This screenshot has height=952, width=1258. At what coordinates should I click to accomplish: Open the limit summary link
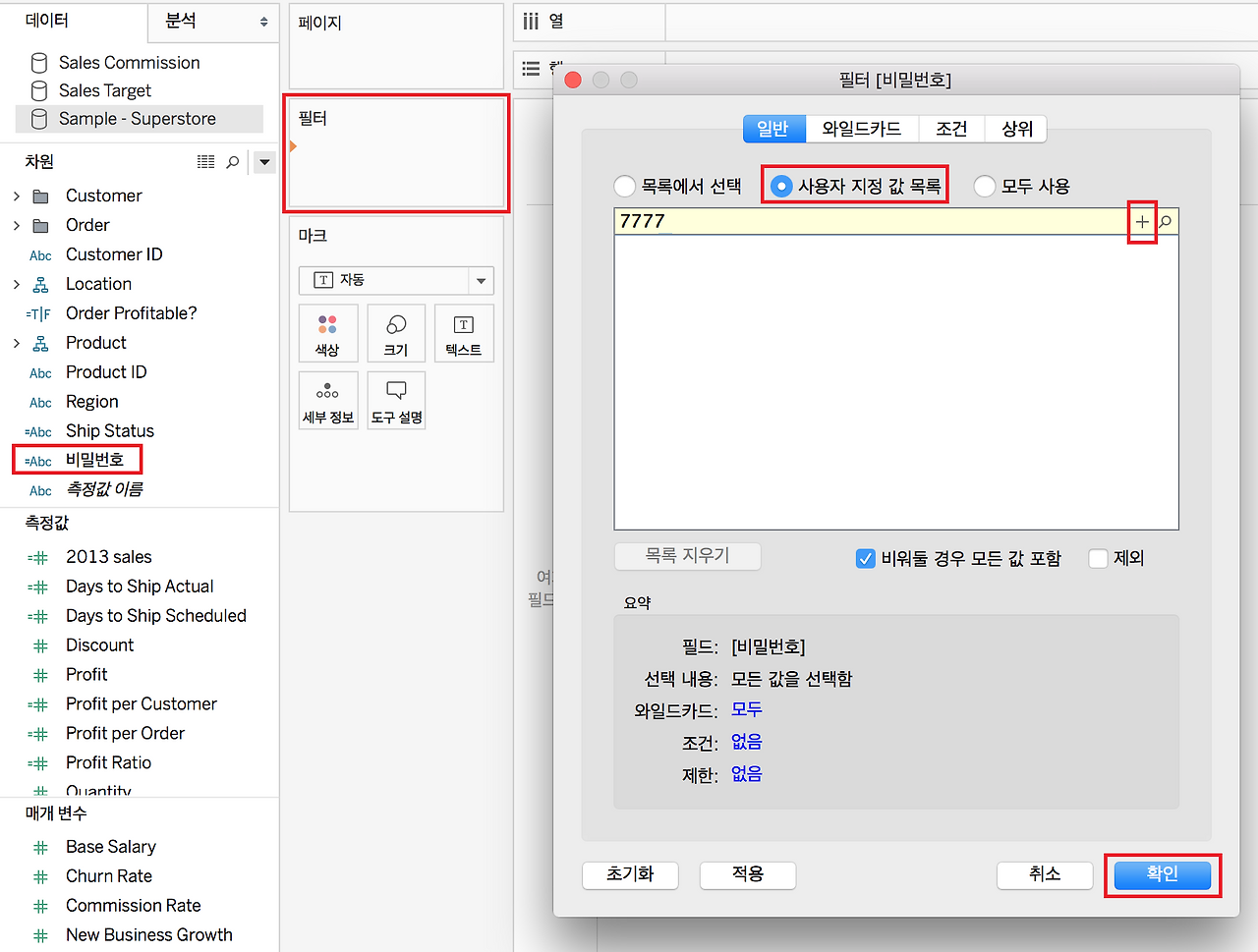pyautogui.click(x=747, y=774)
